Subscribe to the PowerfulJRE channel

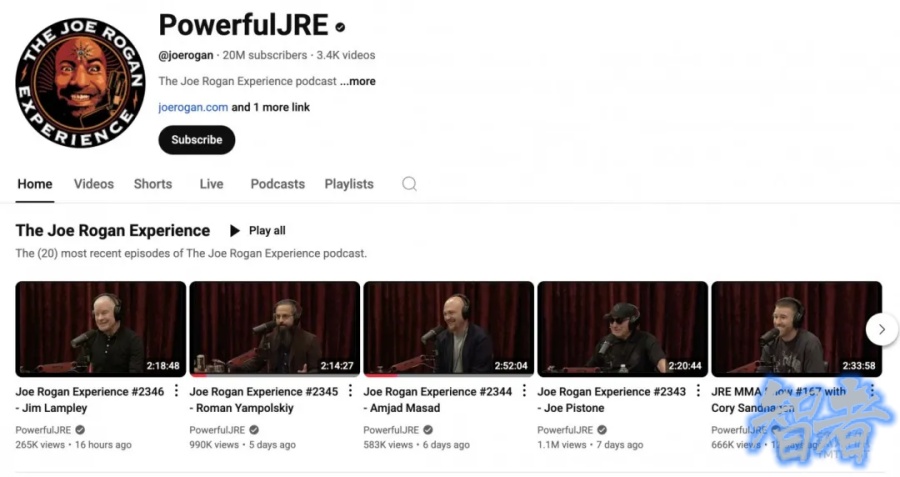(197, 140)
